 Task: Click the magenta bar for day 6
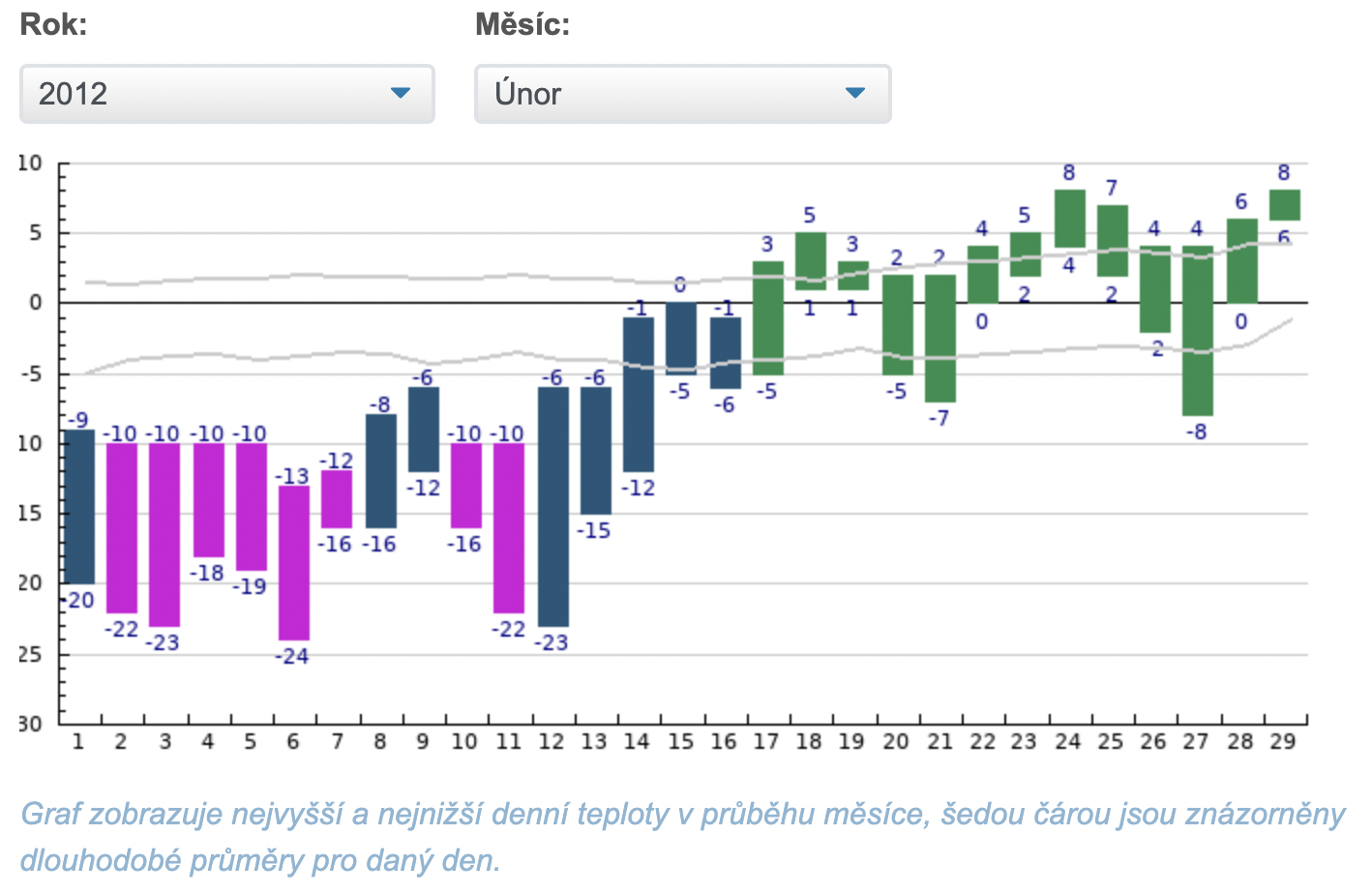(x=294, y=562)
